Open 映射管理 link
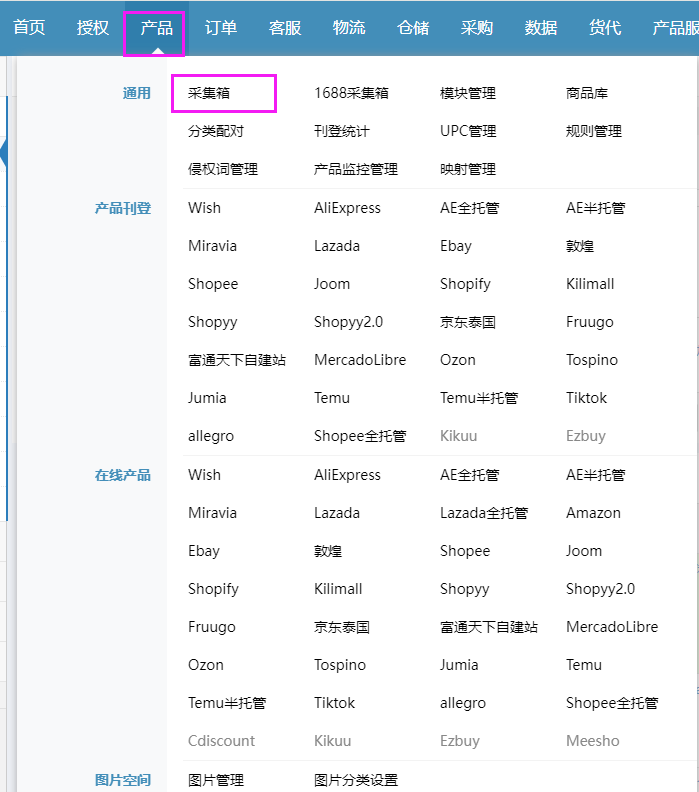 [468, 169]
